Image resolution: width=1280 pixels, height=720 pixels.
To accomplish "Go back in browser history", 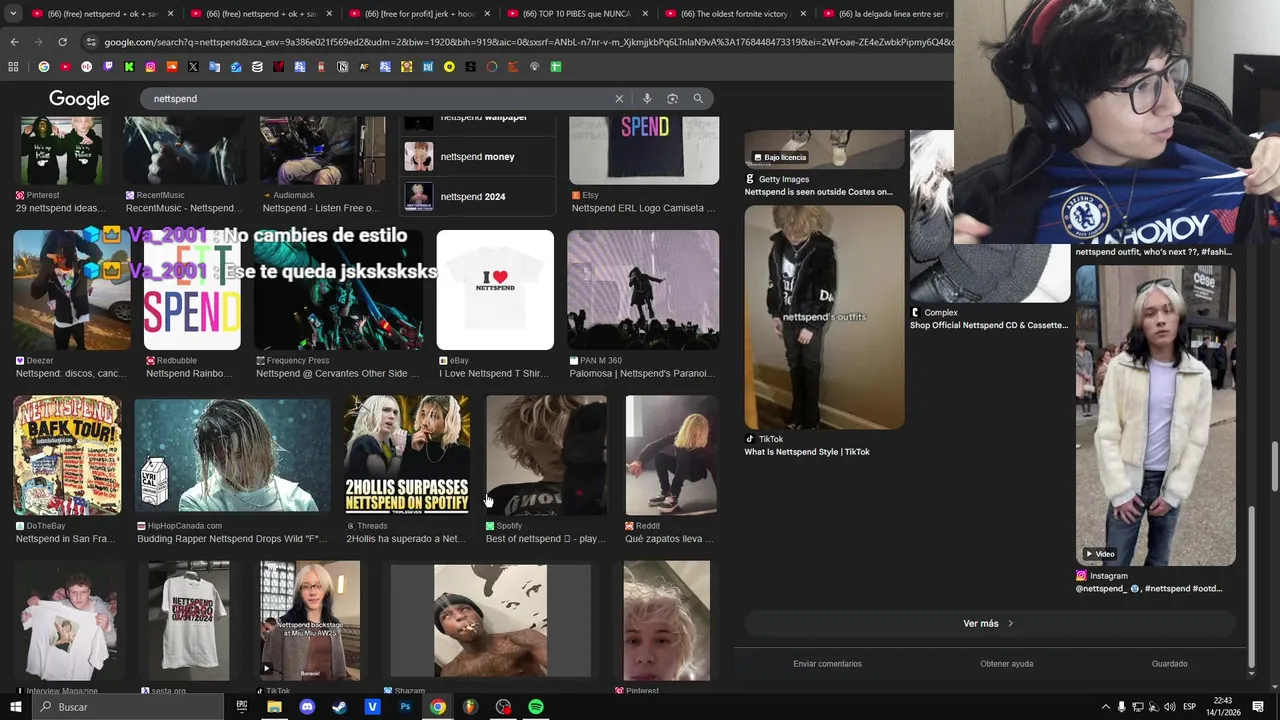I will [x=14, y=42].
